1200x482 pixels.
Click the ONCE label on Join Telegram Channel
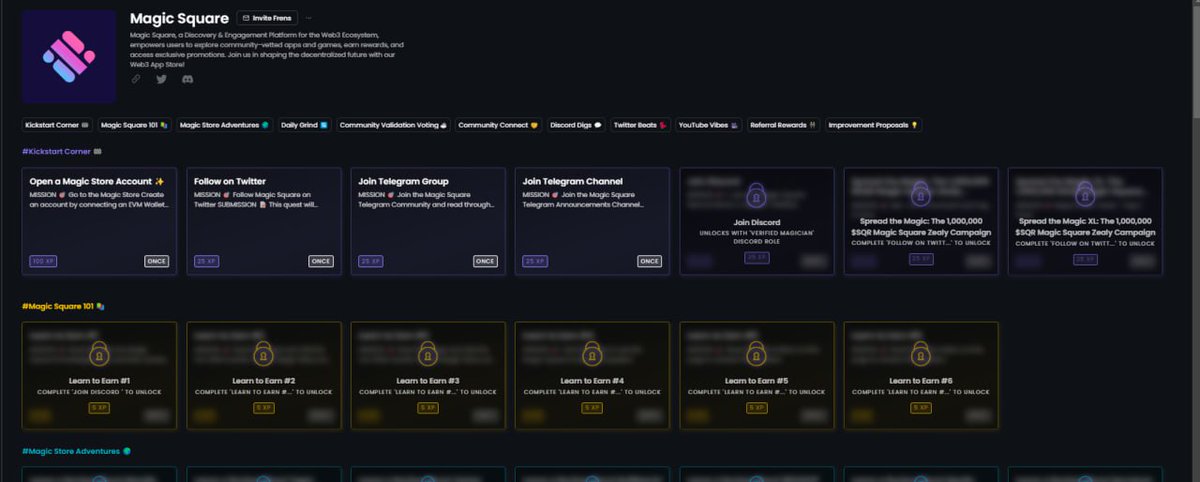pos(649,261)
